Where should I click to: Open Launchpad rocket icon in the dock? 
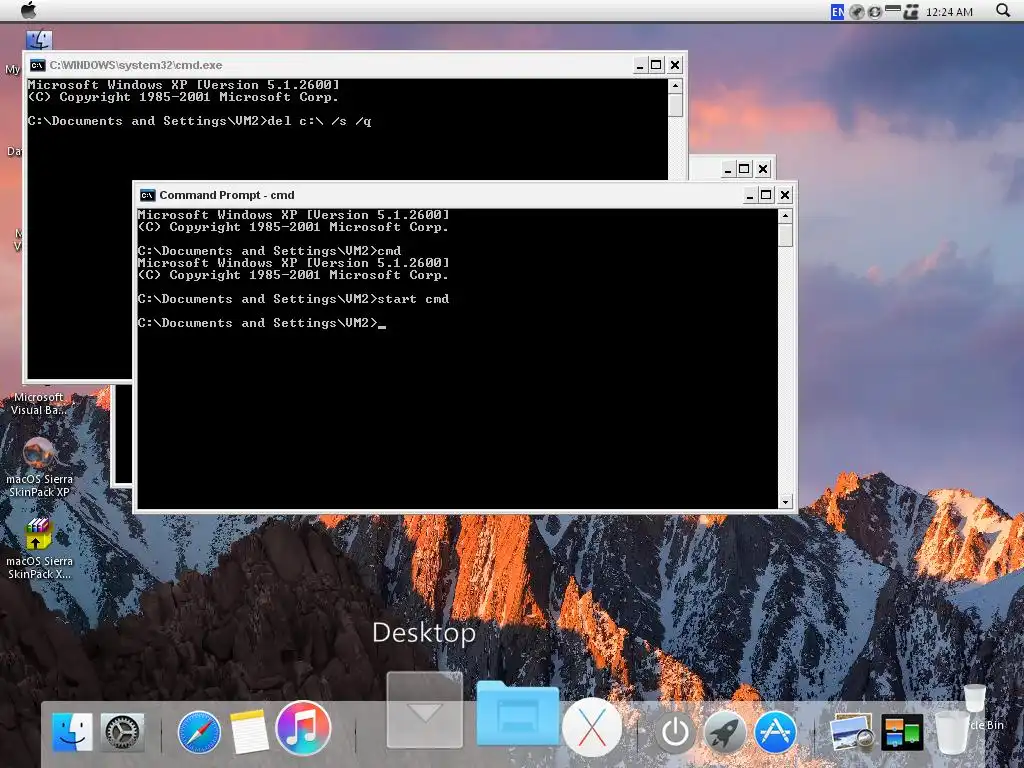[x=724, y=732]
